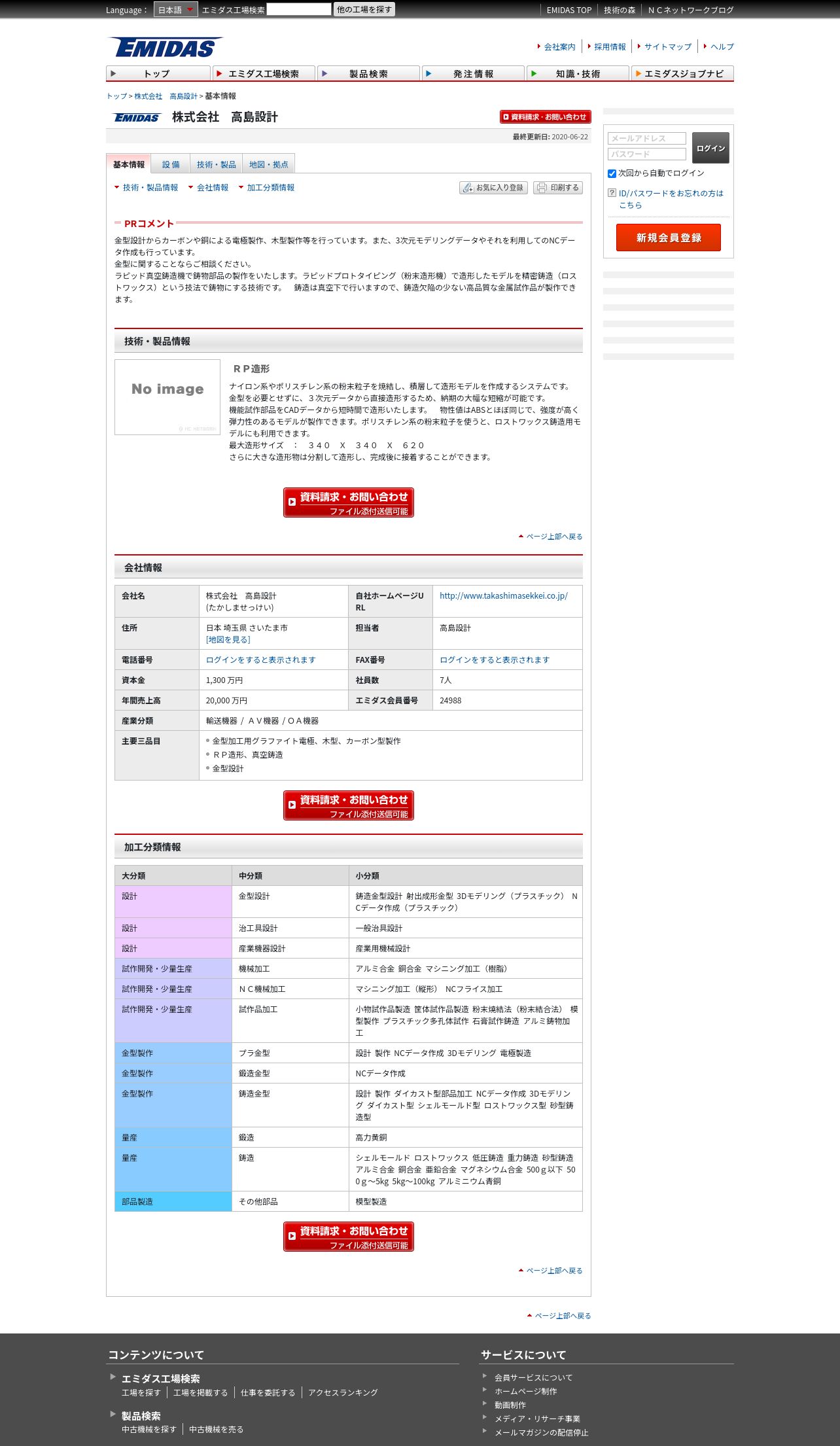This screenshot has width=840, height=1446.
Task: Open サイトマップ link
Action: tap(668, 46)
